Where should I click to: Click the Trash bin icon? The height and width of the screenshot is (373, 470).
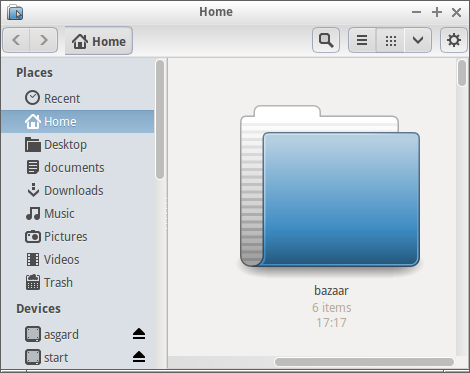[x=33, y=282]
